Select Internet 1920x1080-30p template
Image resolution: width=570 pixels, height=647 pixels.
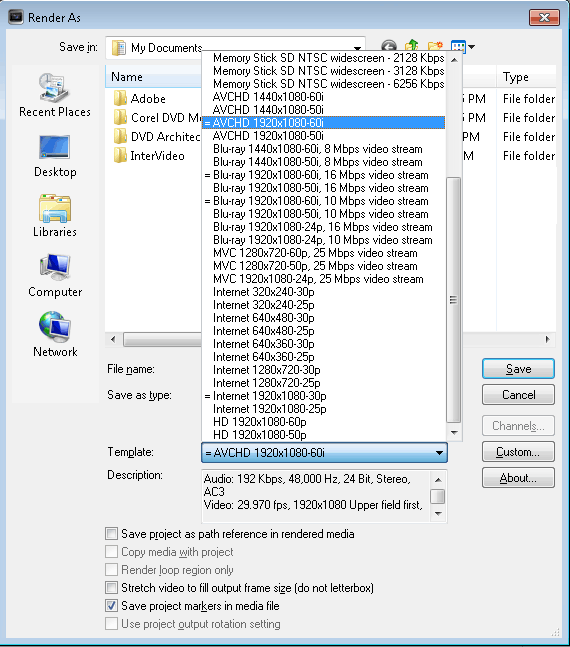324,396
